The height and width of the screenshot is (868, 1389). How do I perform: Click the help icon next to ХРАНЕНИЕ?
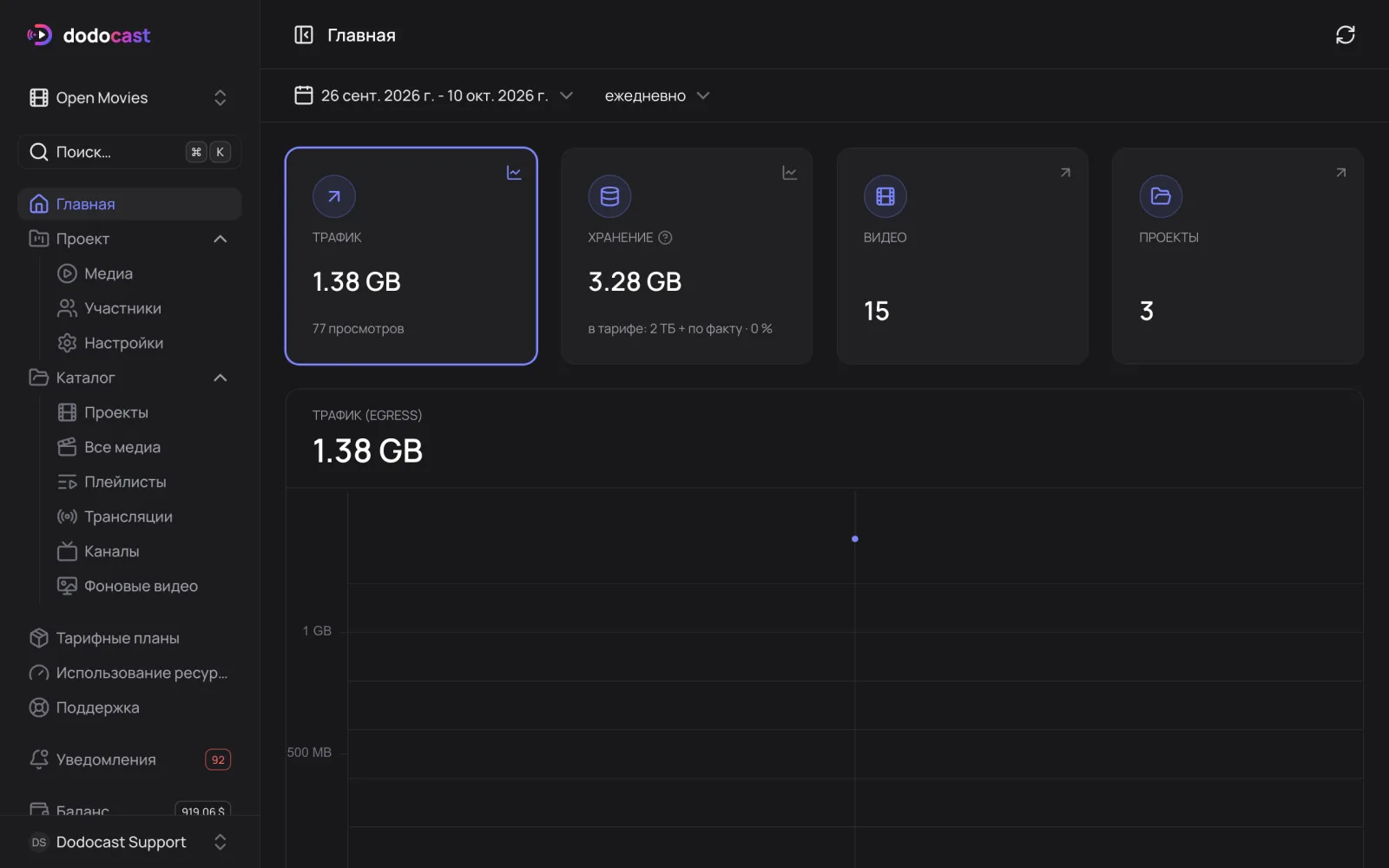(665, 238)
